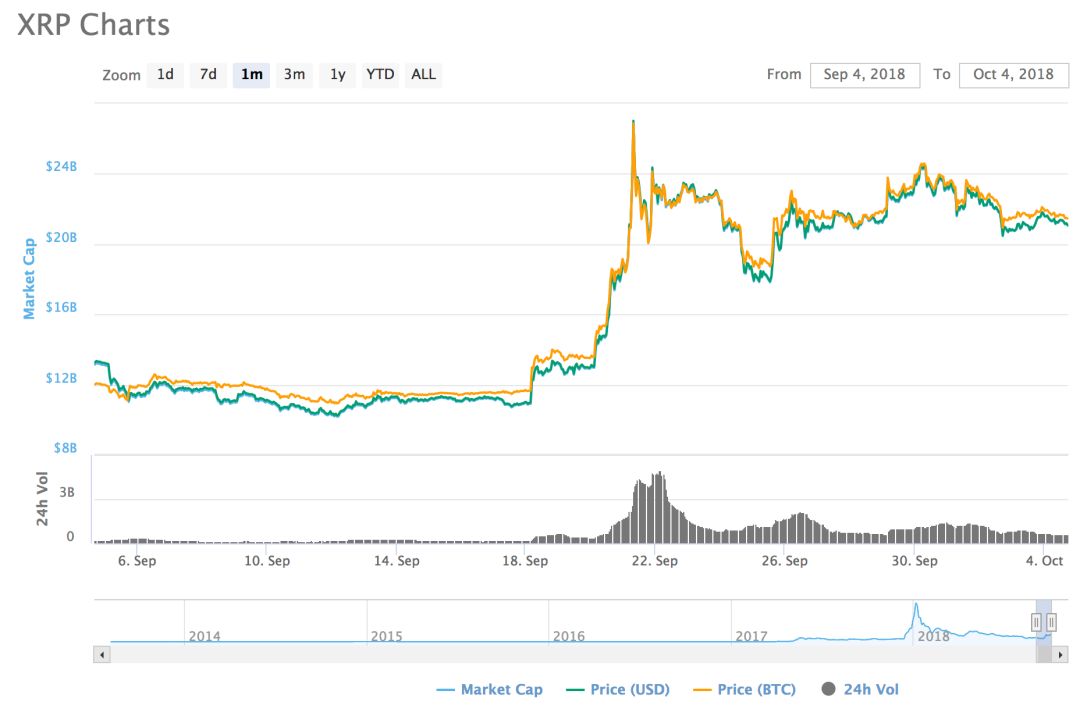Choose the 1y zoom range
Image resolution: width=1080 pixels, height=712 pixels.
[x=338, y=74]
